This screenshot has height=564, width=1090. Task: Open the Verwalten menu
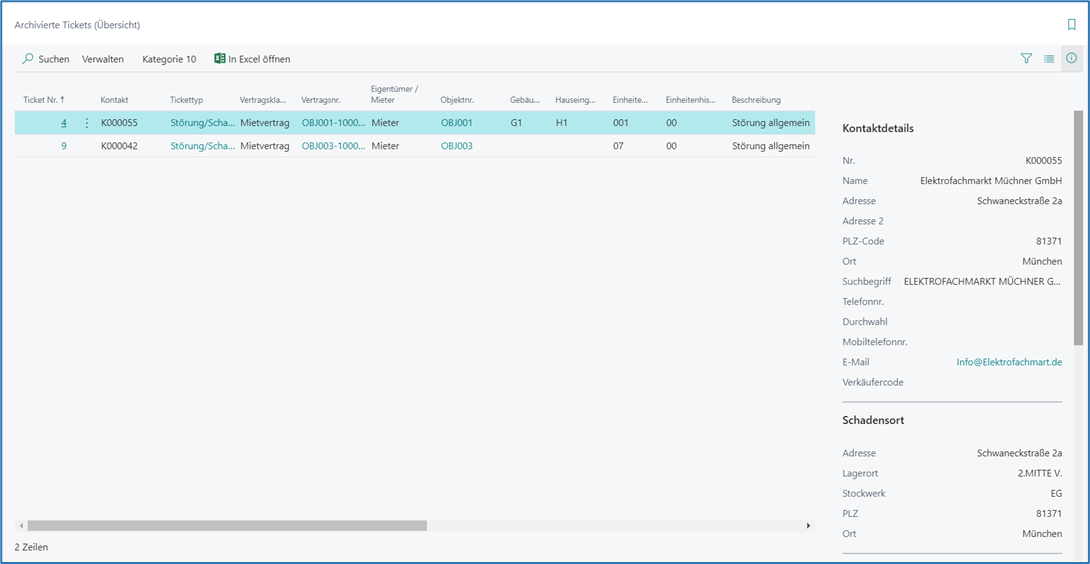103,59
